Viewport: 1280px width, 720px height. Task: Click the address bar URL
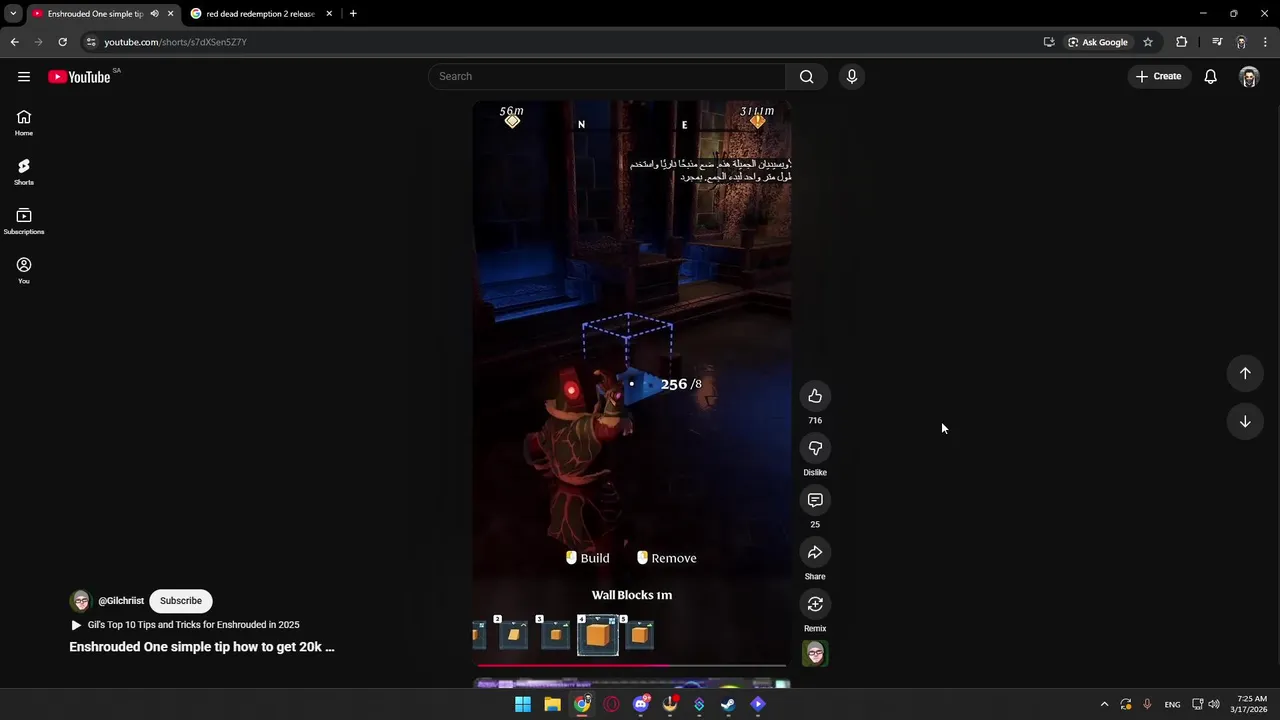click(176, 42)
